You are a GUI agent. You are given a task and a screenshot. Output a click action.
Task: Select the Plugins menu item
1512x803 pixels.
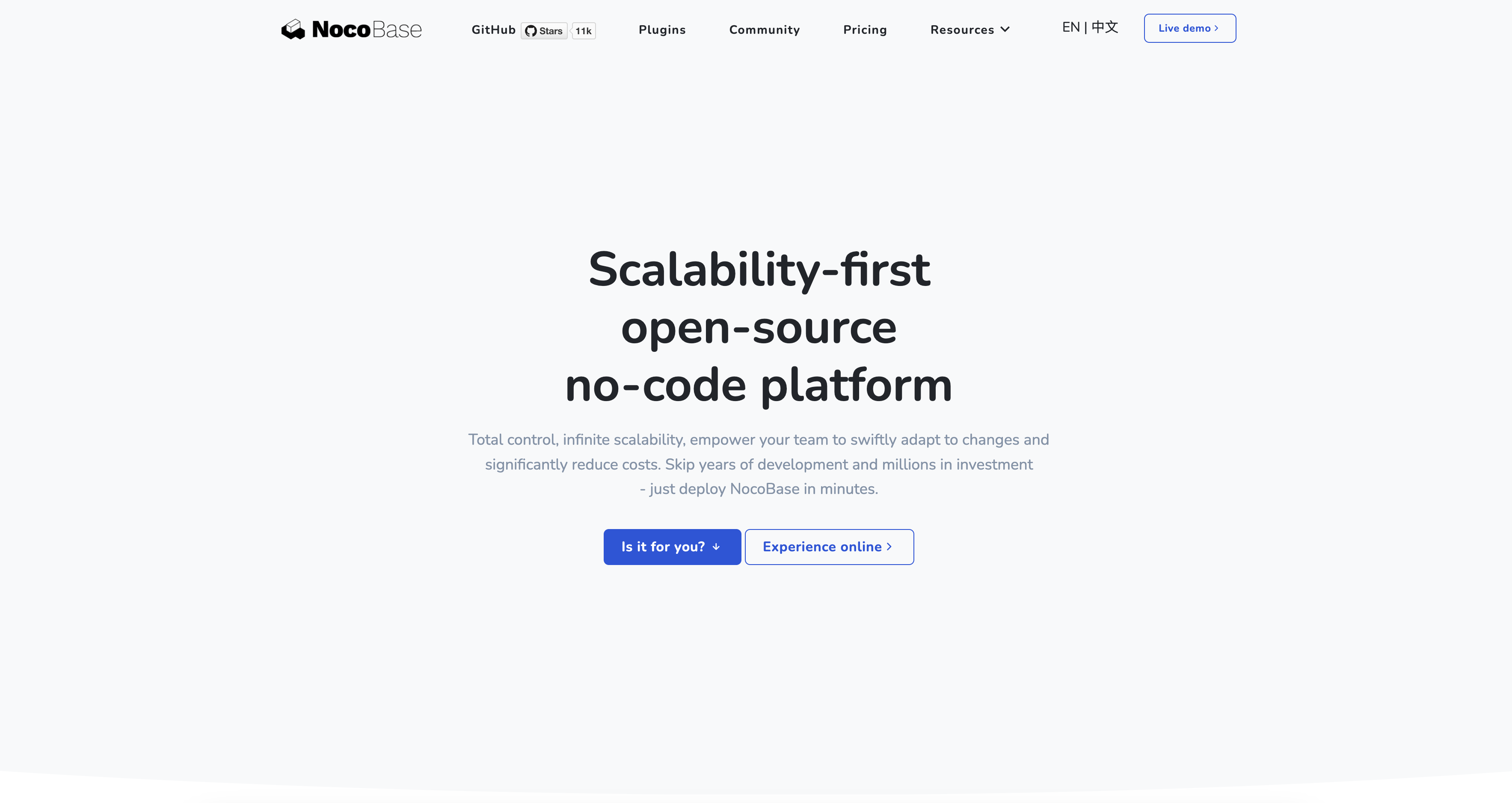(x=662, y=29)
